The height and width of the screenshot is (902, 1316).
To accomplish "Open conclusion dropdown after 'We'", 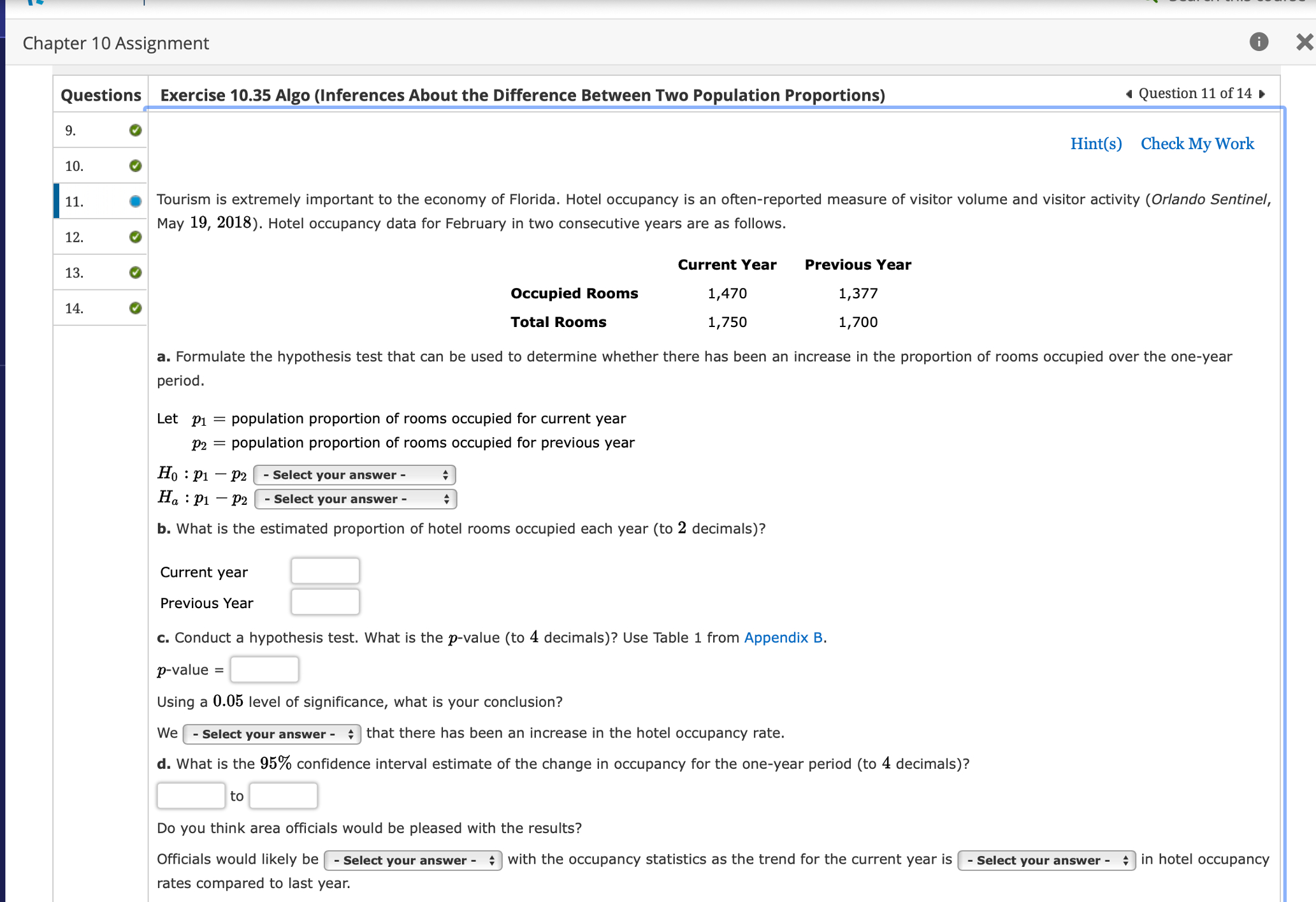I will (x=271, y=734).
